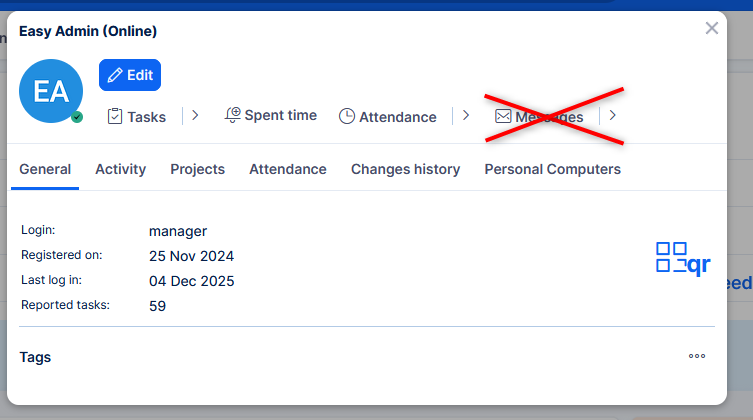Screen dimensions: 753x420
Task: Switch to the Activity tab
Action: (120, 169)
